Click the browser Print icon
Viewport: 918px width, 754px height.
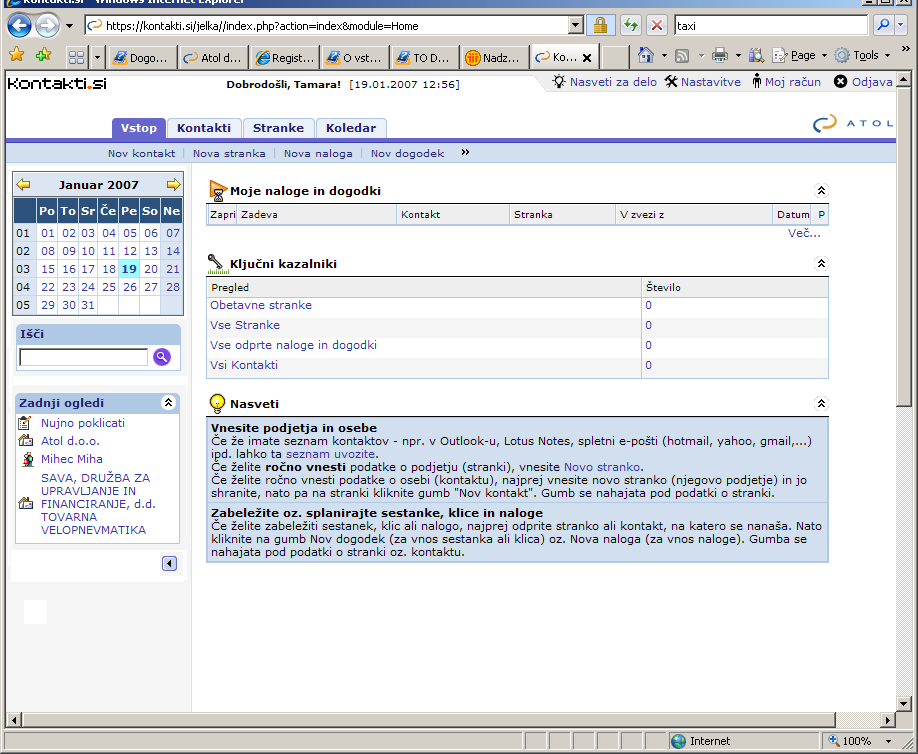tap(719, 56)
